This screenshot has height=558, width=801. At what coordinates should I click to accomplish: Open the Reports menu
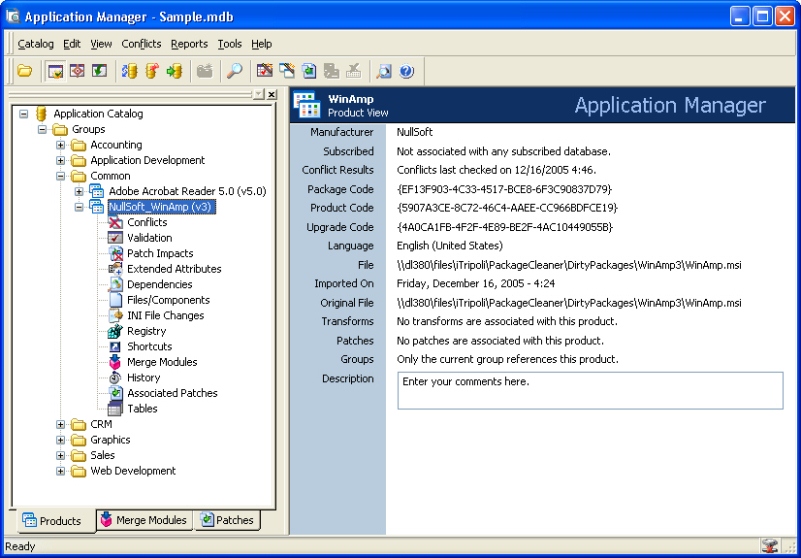189,44
